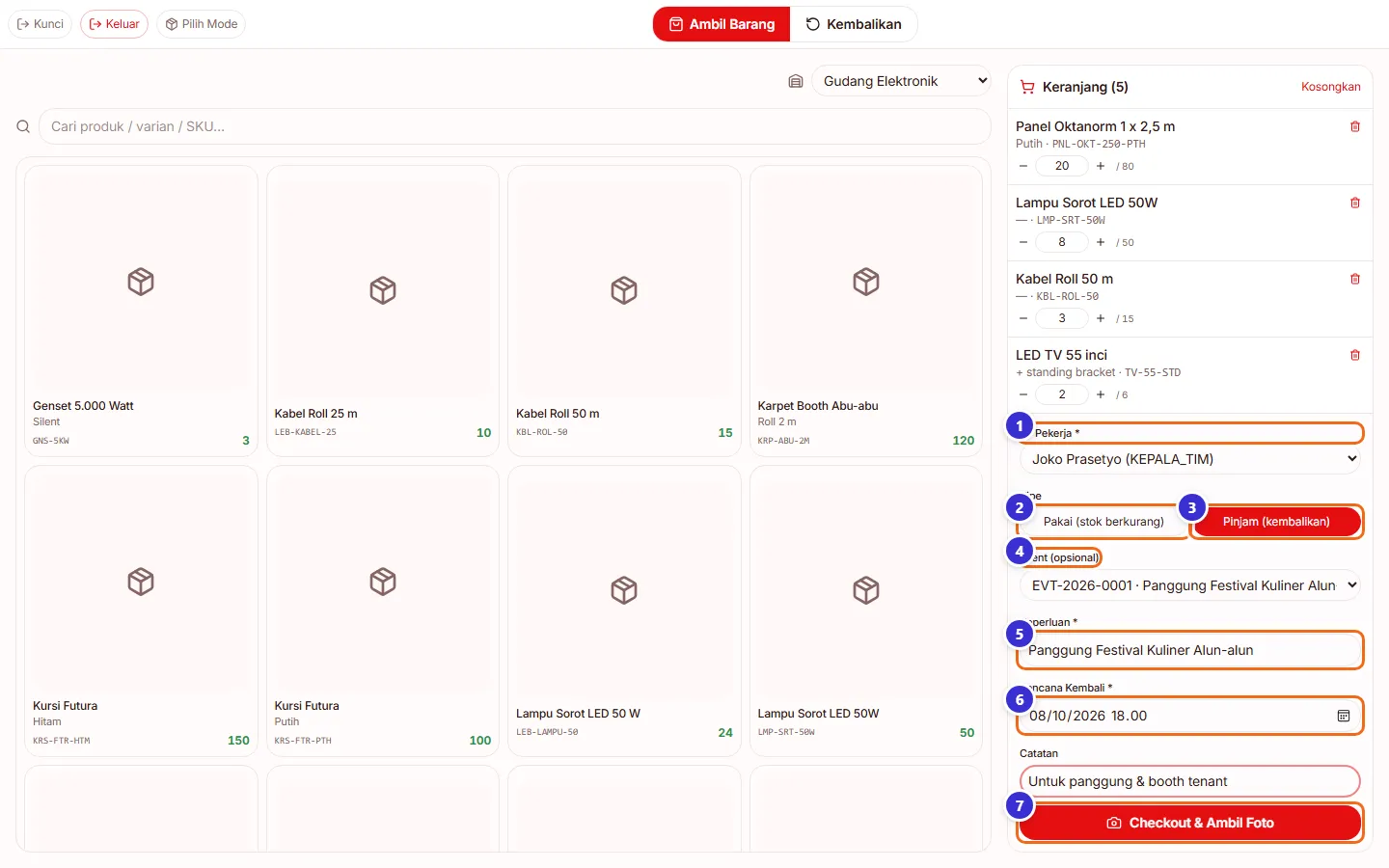
Task: Add one more Kabel Roll 50 m in cart
Action: [x=1101, y=318]
